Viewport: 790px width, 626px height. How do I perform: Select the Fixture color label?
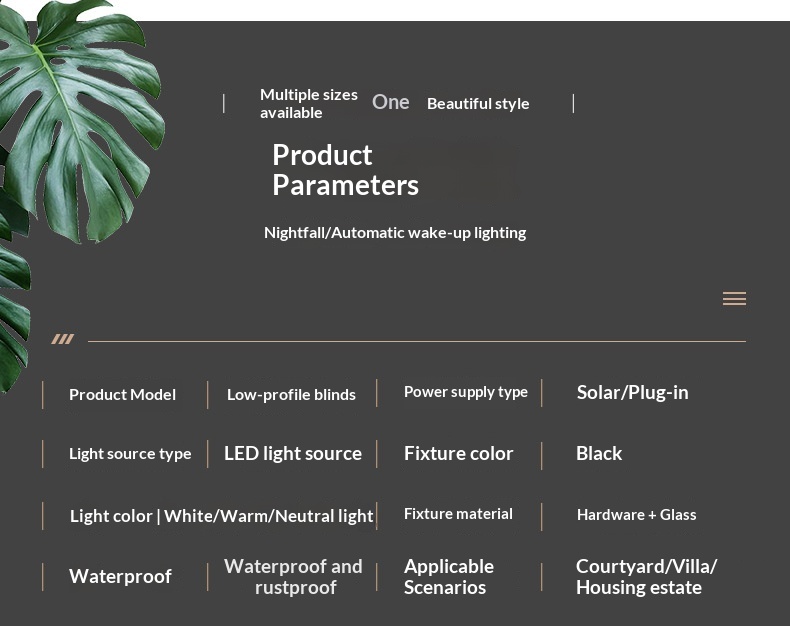click(x=458, y=453)
